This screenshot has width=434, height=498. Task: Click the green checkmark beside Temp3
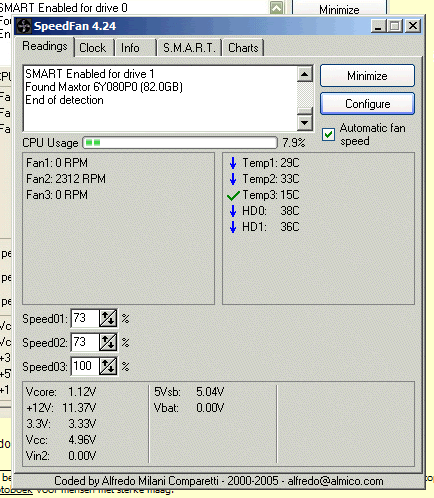(233, 195)
